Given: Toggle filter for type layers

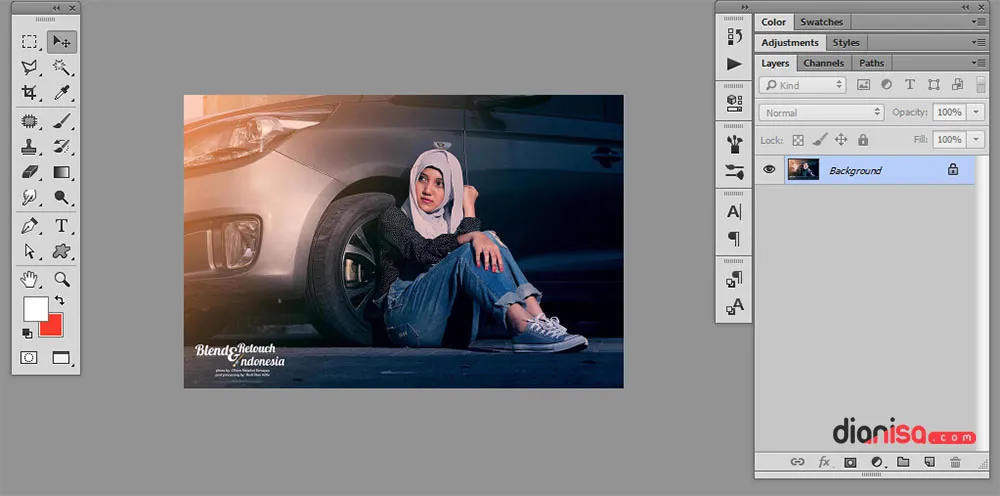Looking at the screenshot, I should point(910,85).
